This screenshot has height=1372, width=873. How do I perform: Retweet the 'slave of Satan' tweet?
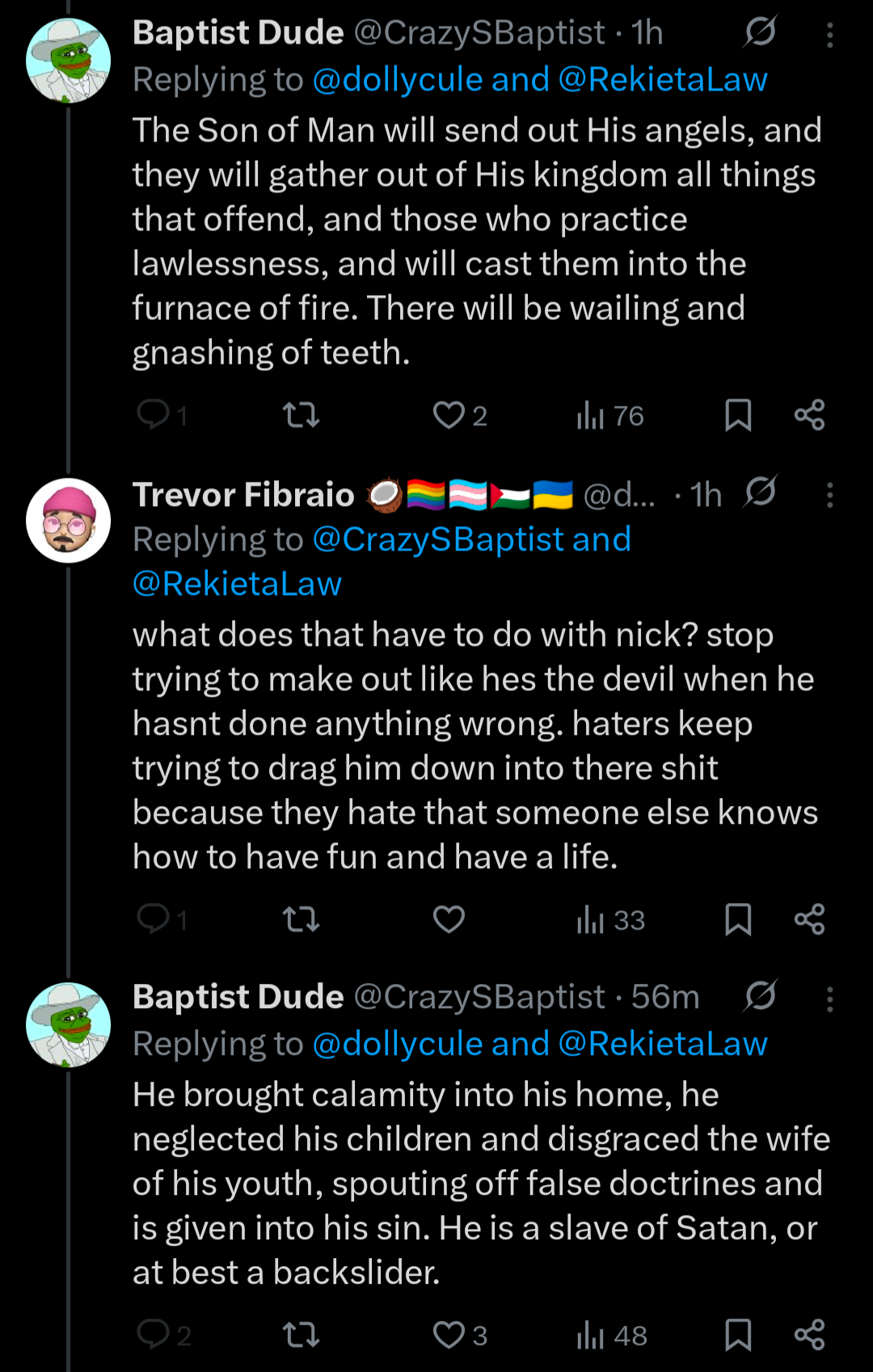pyautogui.click(x=301, y=1335)
